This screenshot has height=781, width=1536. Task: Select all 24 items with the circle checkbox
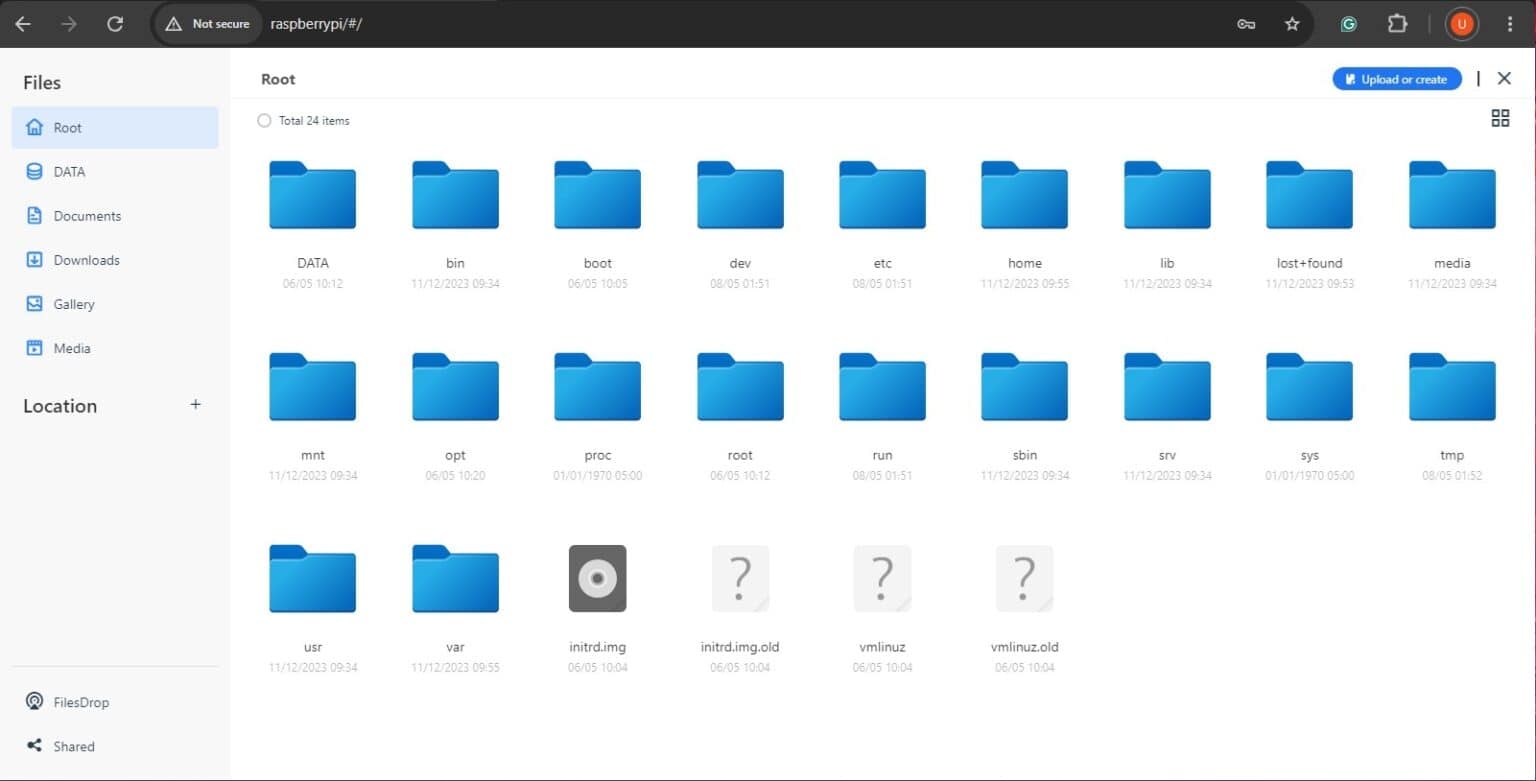(264, 120)
